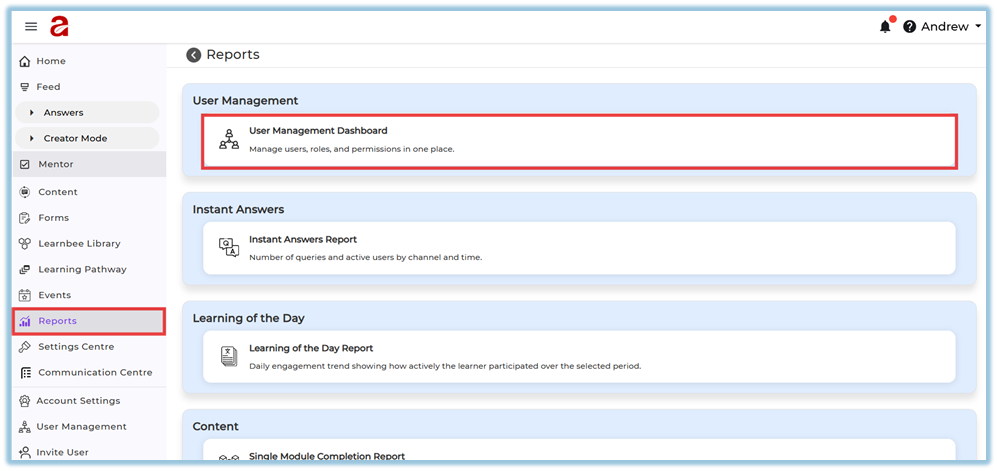
Task: Click the User Management Dashboard icon
Action: [x=229, y=140]
